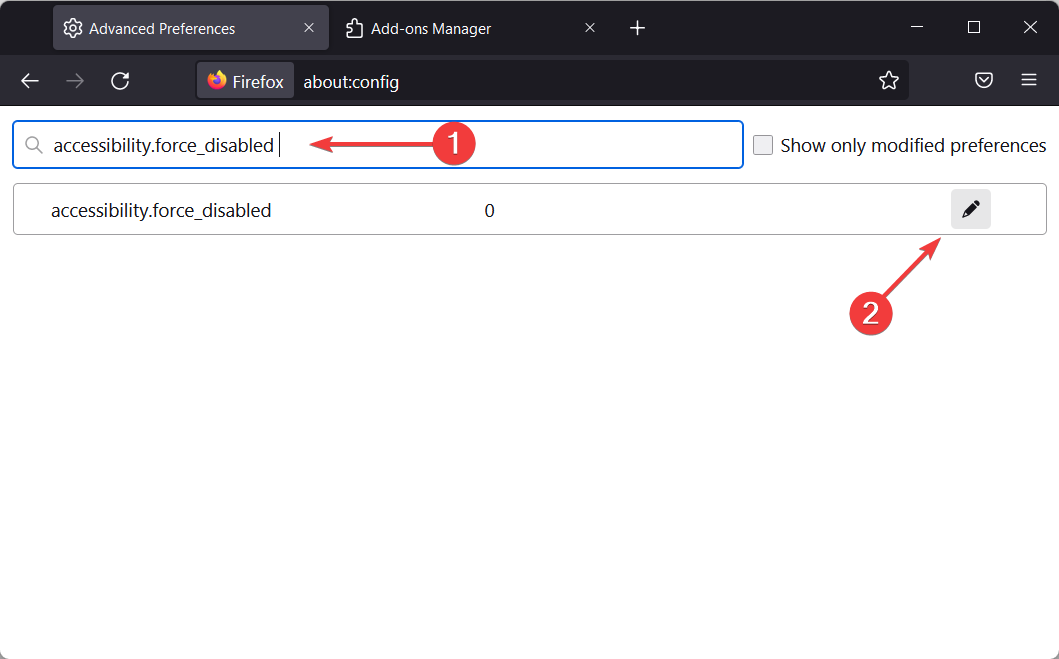The image size is (1059, 659).
Task: Open the Firefox application menu
Action: pos(1029,80)
